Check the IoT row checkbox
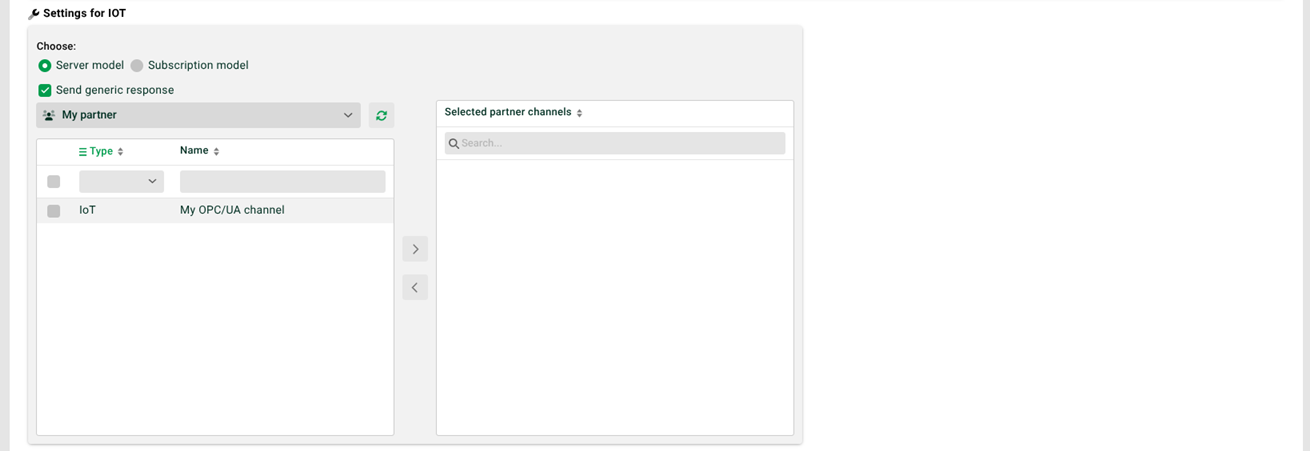Viewport: 1310px width, 451px height. pyautogui.click(x=54, y=211)
